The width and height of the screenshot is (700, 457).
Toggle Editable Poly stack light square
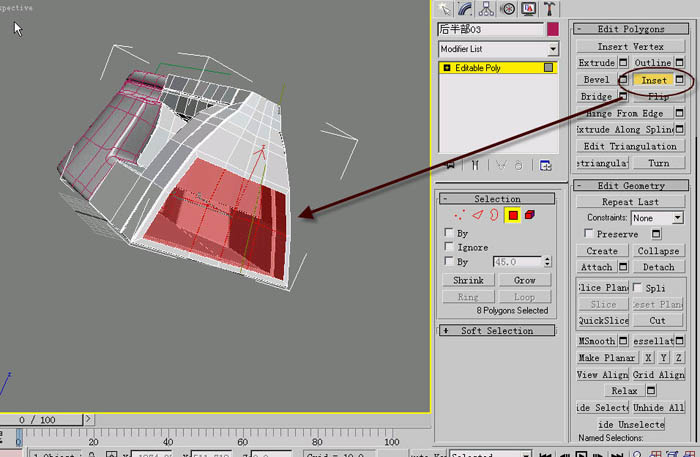coord(549,67)
